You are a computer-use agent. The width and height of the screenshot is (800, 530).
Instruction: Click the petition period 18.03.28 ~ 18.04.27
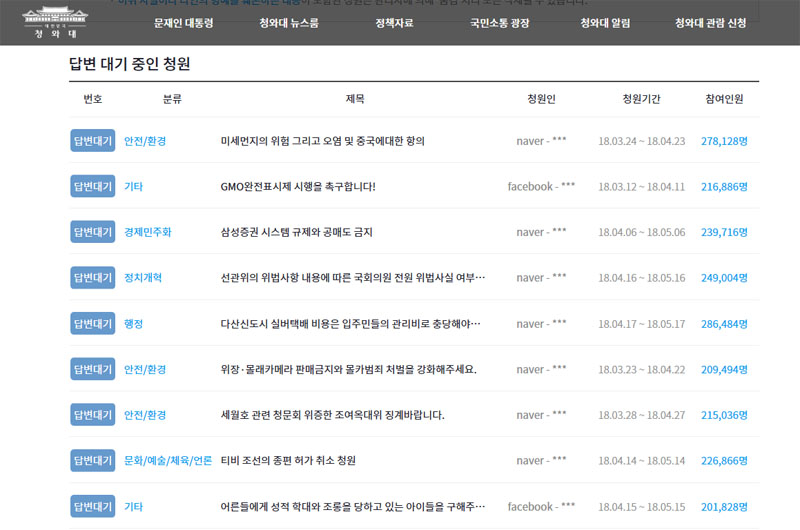pos(642,415)
